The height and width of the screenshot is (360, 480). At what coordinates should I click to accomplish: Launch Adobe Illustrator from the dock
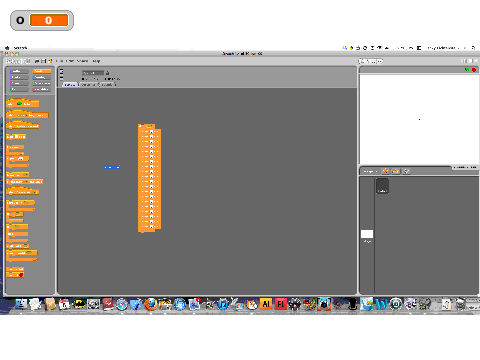pyautogui.click(x=266, y=304)
